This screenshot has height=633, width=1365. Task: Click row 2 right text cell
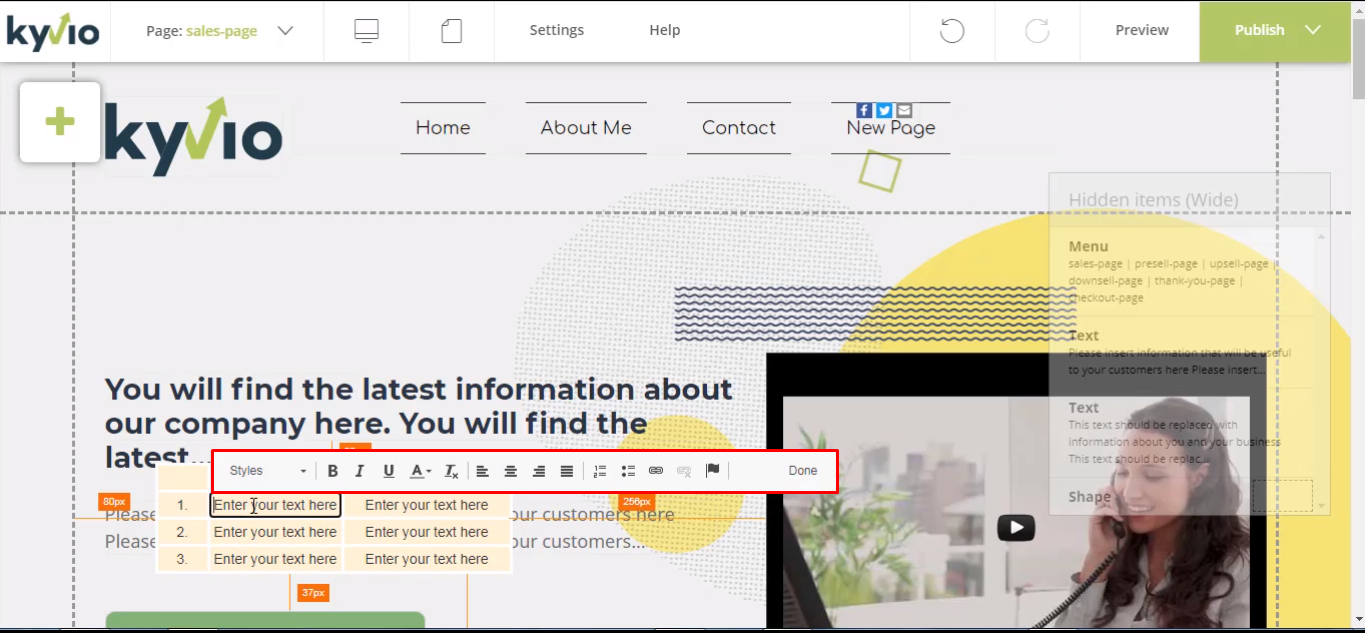coord(427,532)
